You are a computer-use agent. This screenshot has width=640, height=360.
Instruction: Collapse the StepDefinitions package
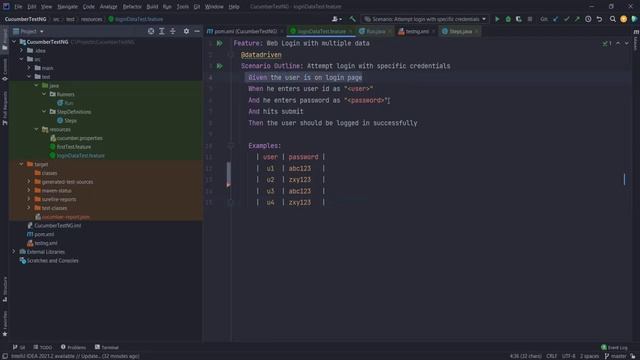point(44,111)
